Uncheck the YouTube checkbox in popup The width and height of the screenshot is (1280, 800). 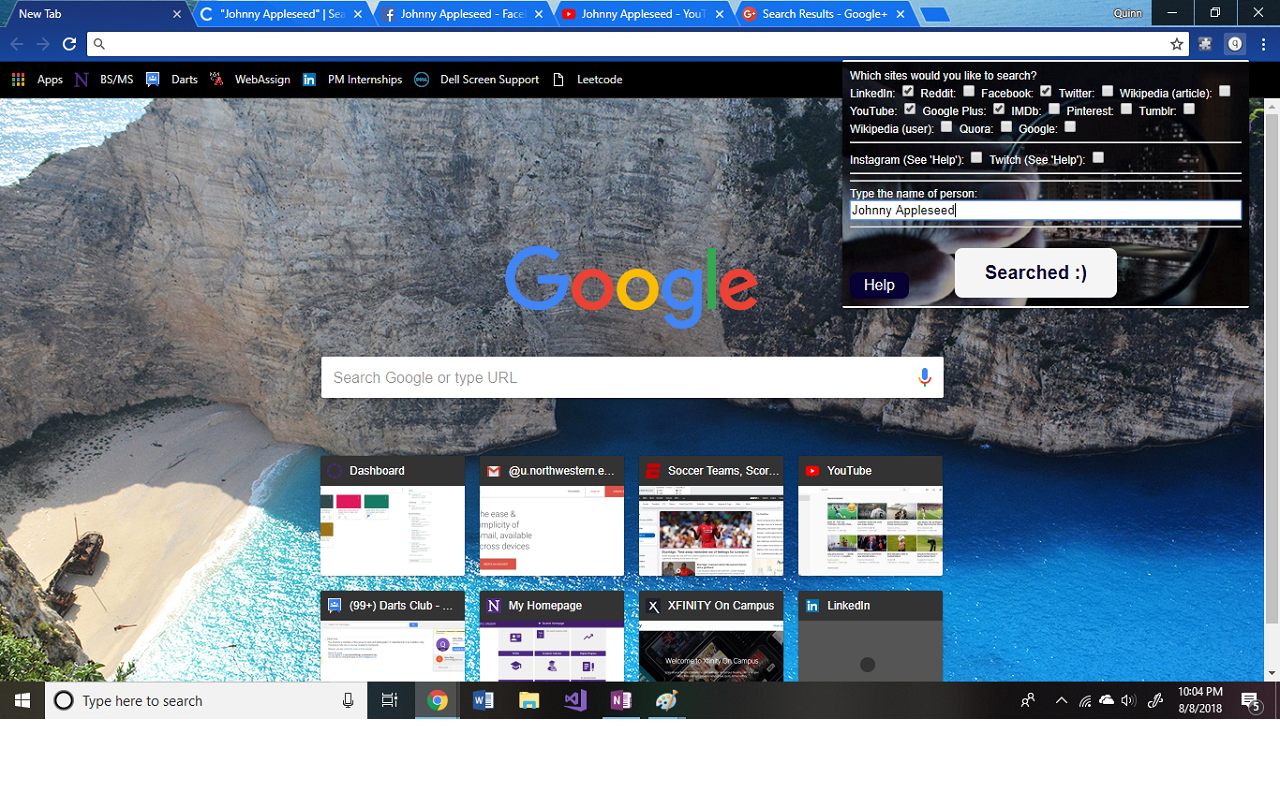click(910, 109)
